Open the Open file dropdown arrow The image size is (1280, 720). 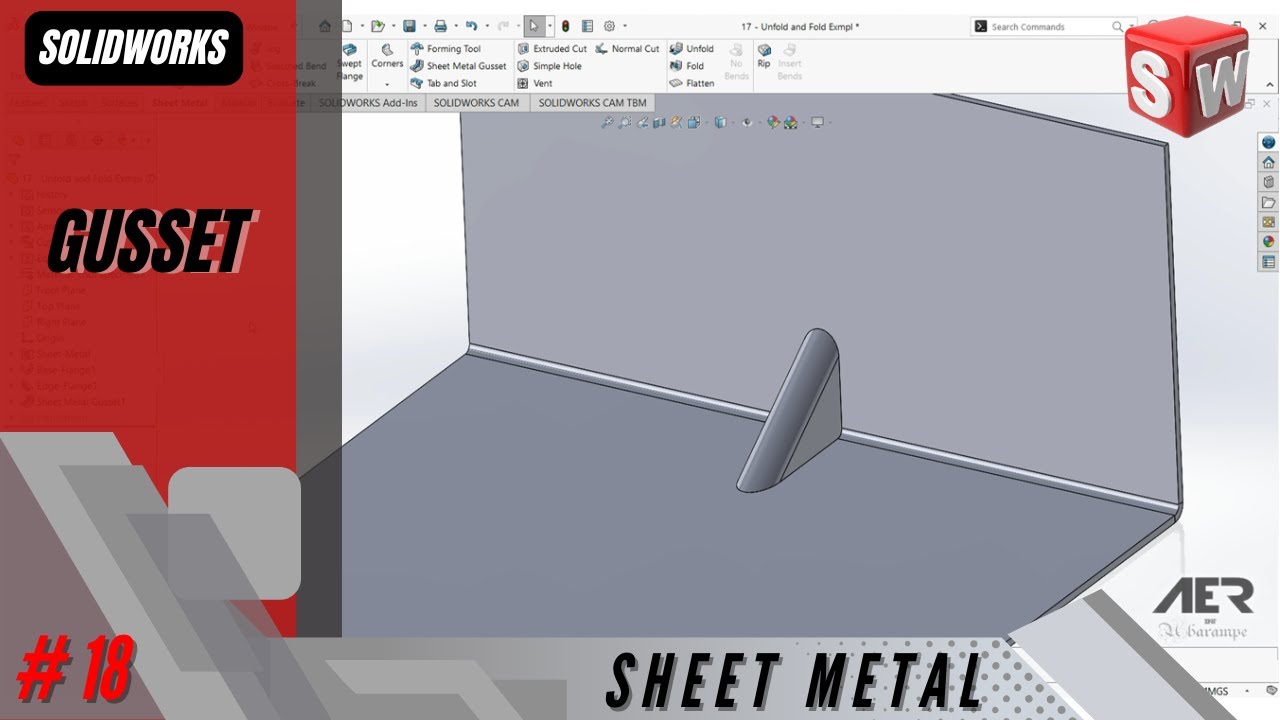click(x=393, y=26)
